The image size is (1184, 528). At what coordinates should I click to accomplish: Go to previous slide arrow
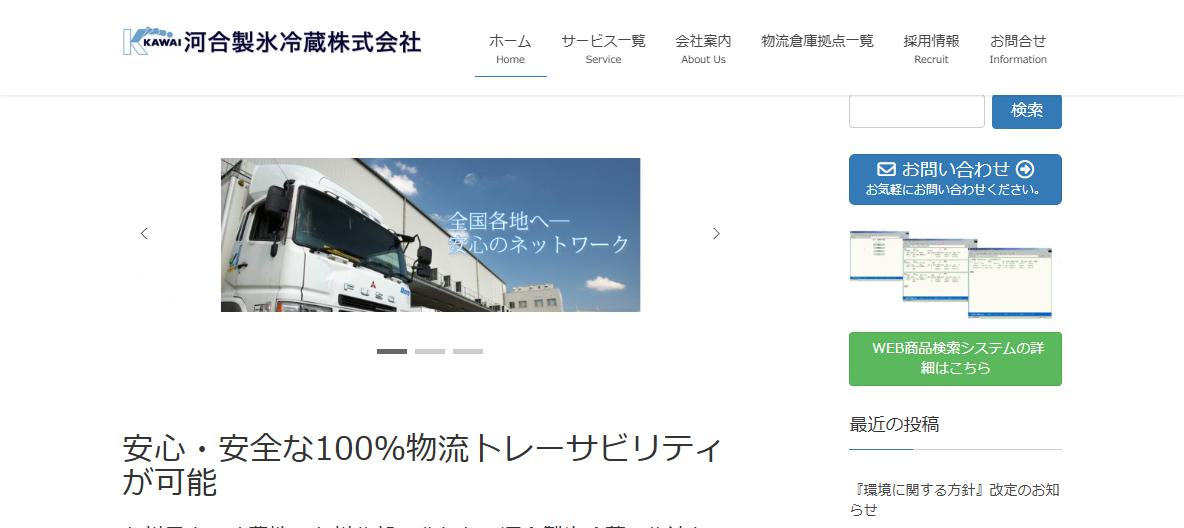pos(144,234)
